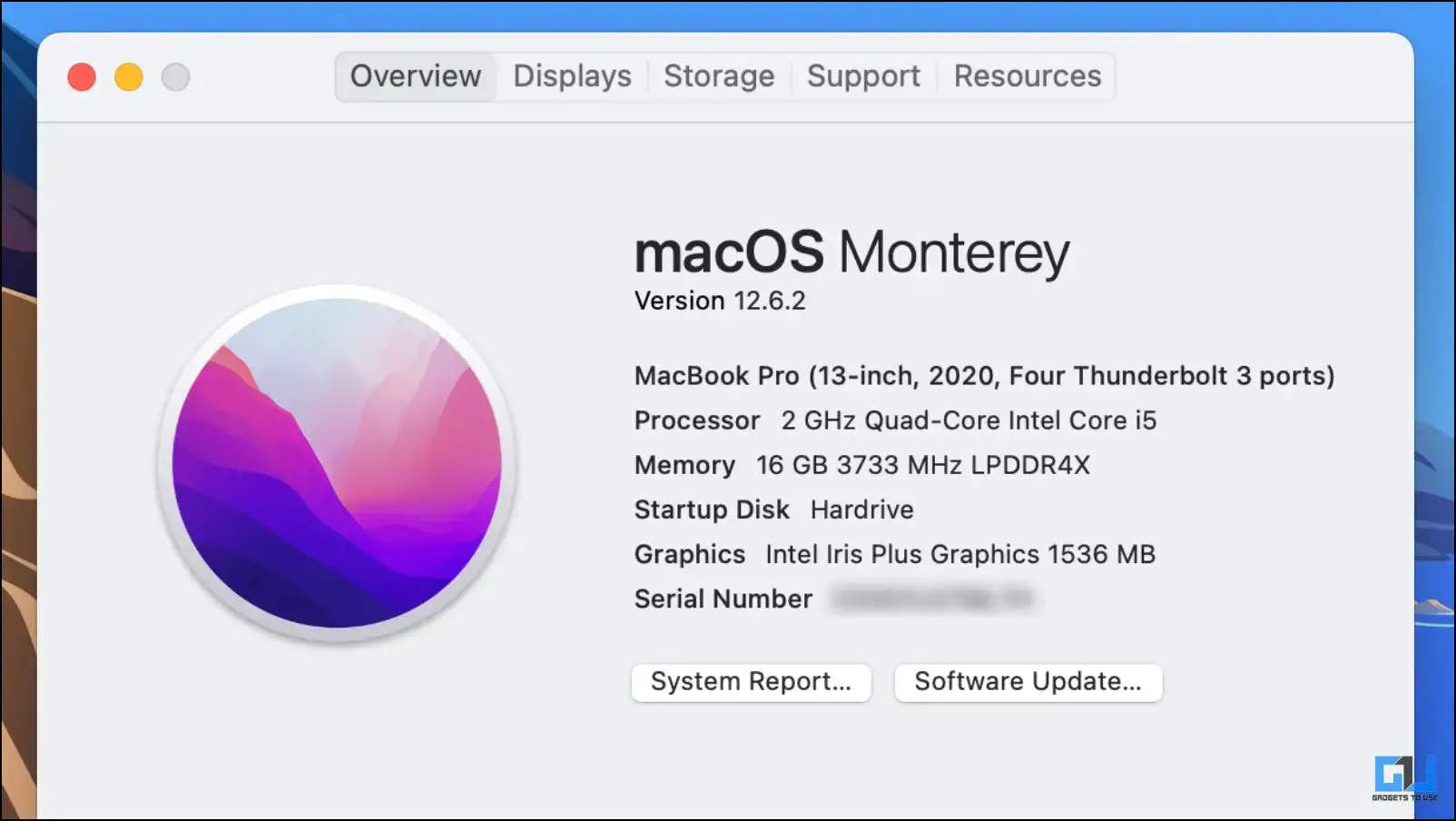Viewport: 1456px width, 821px height.
Task: Open System Report
Action: tap(751, 682)
